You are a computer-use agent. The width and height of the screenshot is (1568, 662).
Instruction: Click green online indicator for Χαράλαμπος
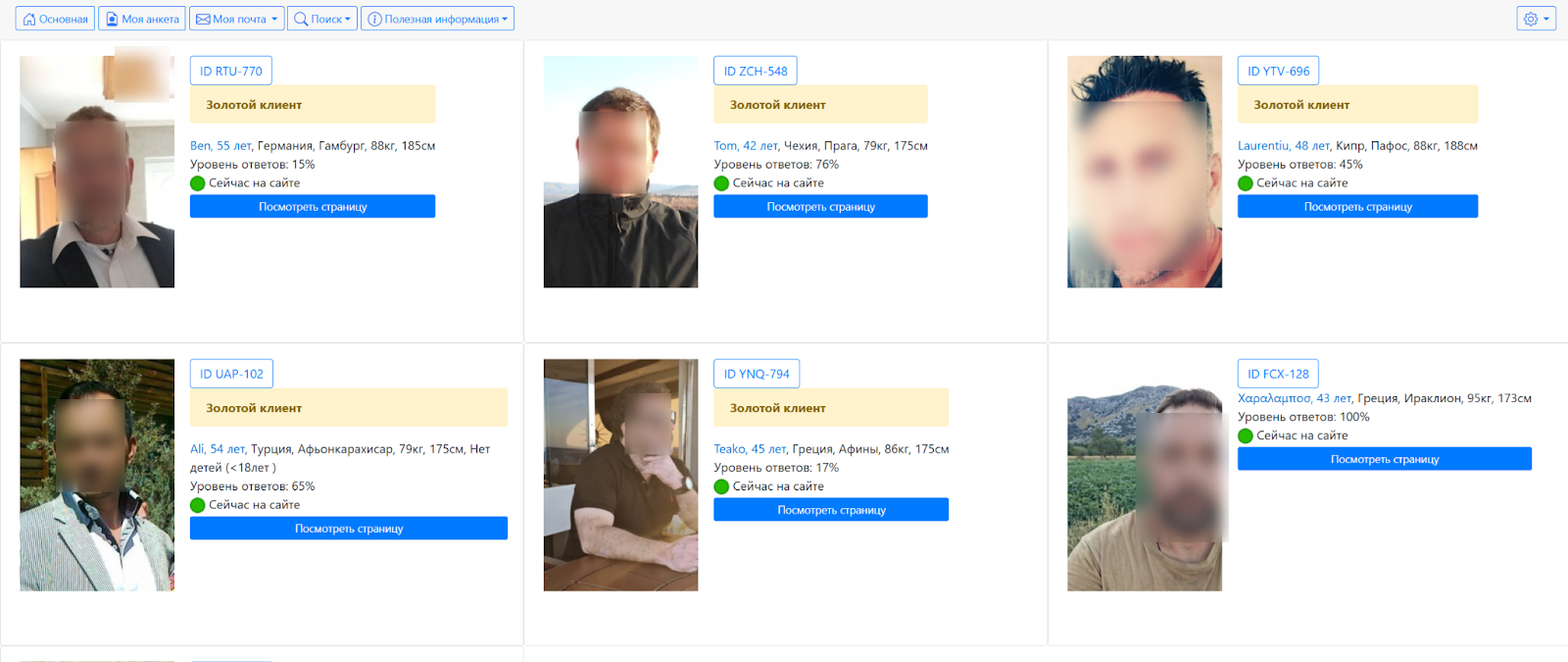[1246, 435]
